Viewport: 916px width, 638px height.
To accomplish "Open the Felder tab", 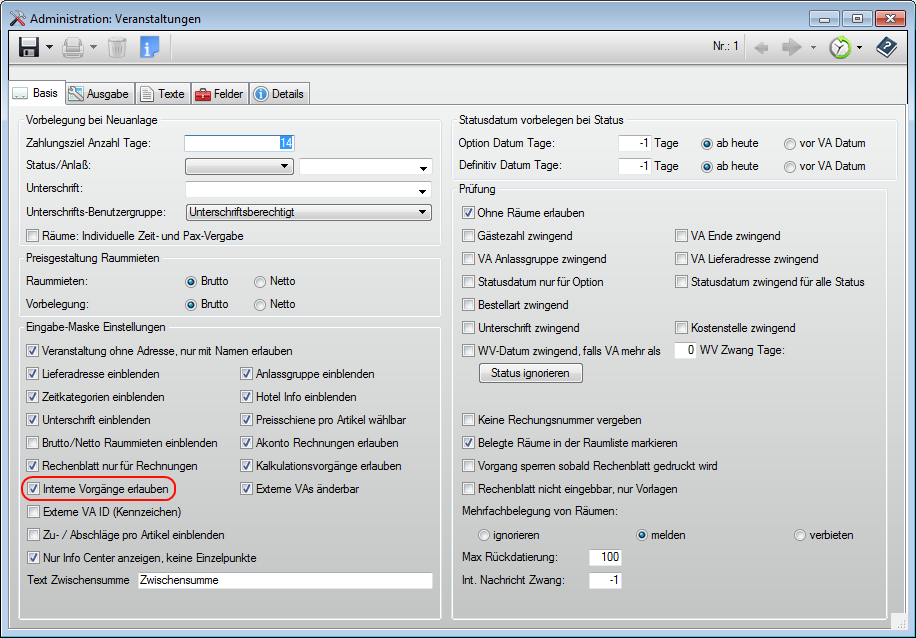I will pyautogui.click(x=219, y=94).
